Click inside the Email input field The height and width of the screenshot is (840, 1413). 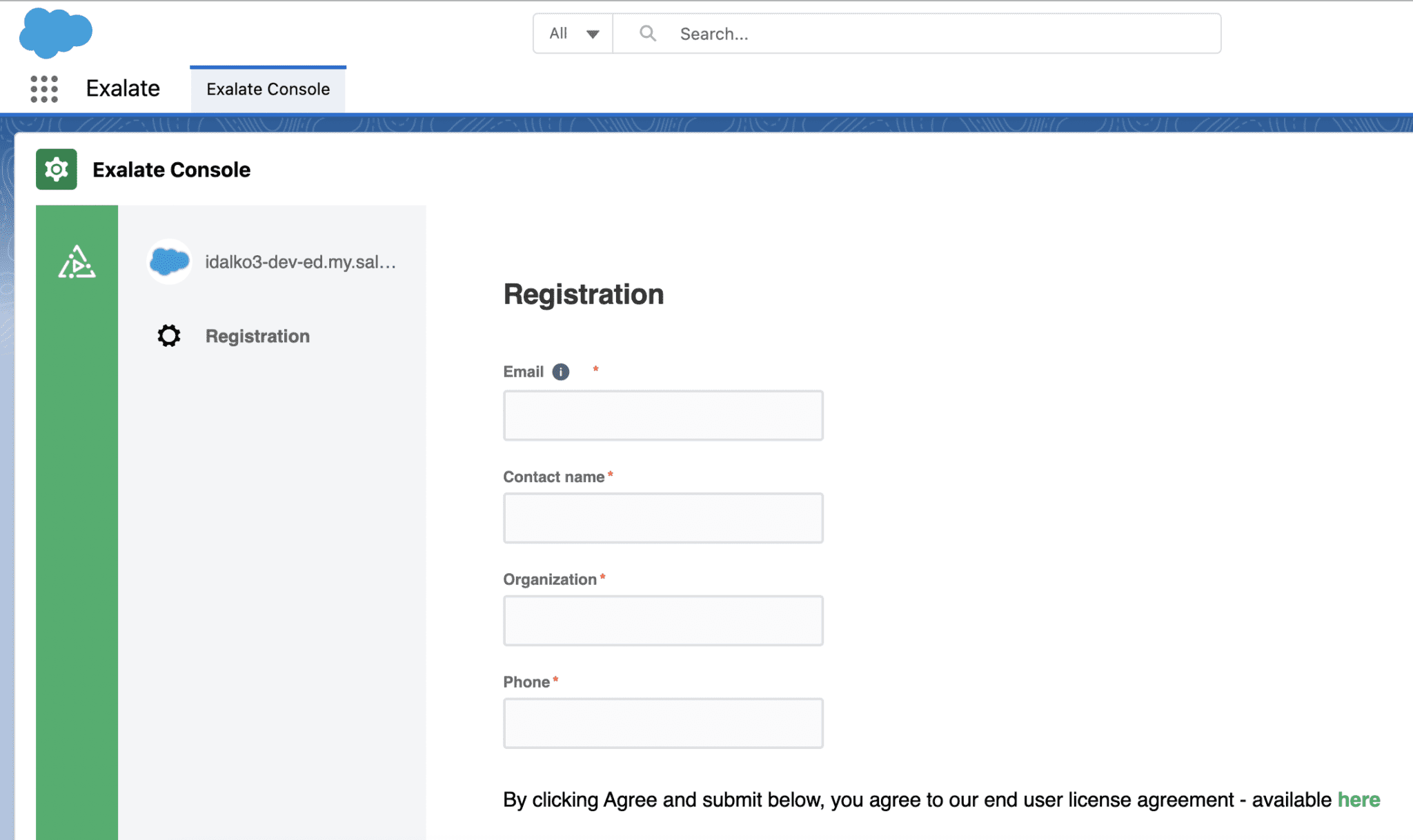pos(662,414)
